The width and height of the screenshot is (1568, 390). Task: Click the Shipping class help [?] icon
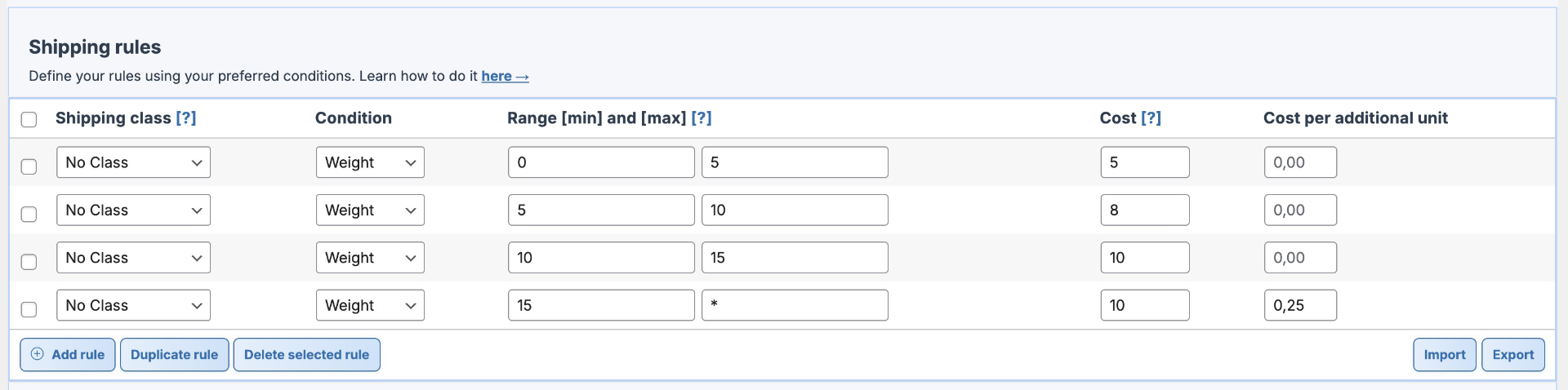coord(186,118)
